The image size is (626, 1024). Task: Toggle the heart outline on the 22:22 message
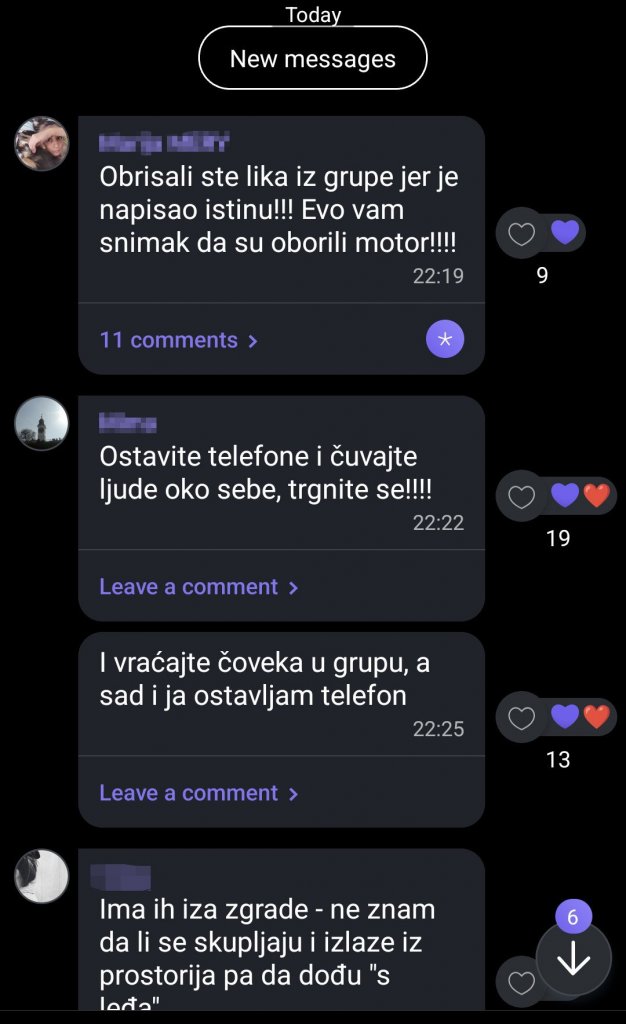tap(521, 496)
